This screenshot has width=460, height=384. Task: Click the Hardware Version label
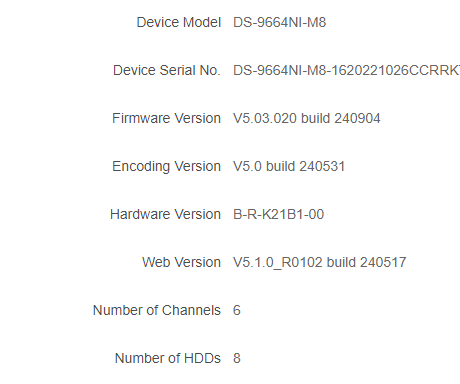(165, 214)
